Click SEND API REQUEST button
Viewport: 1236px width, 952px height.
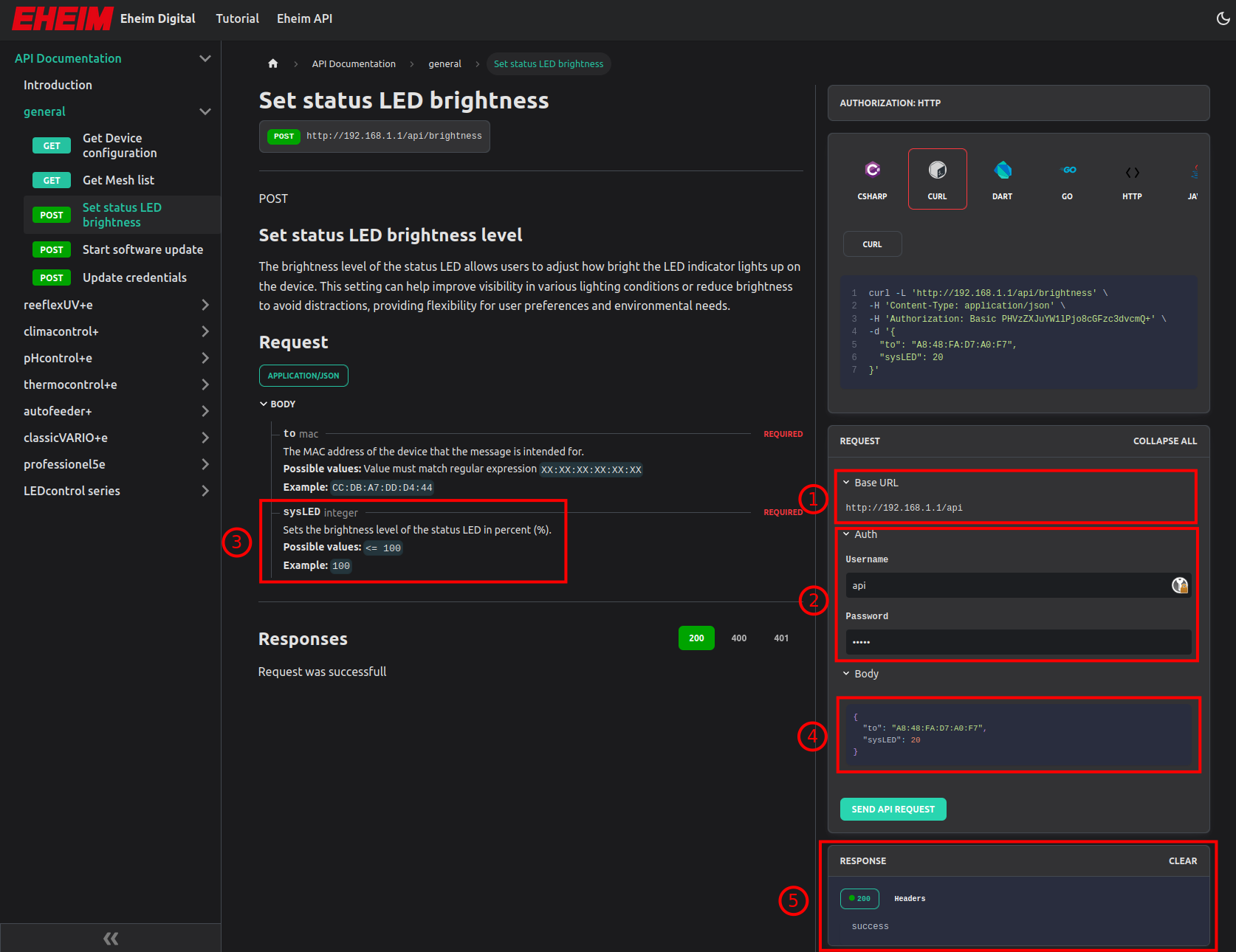coord(893,810)
